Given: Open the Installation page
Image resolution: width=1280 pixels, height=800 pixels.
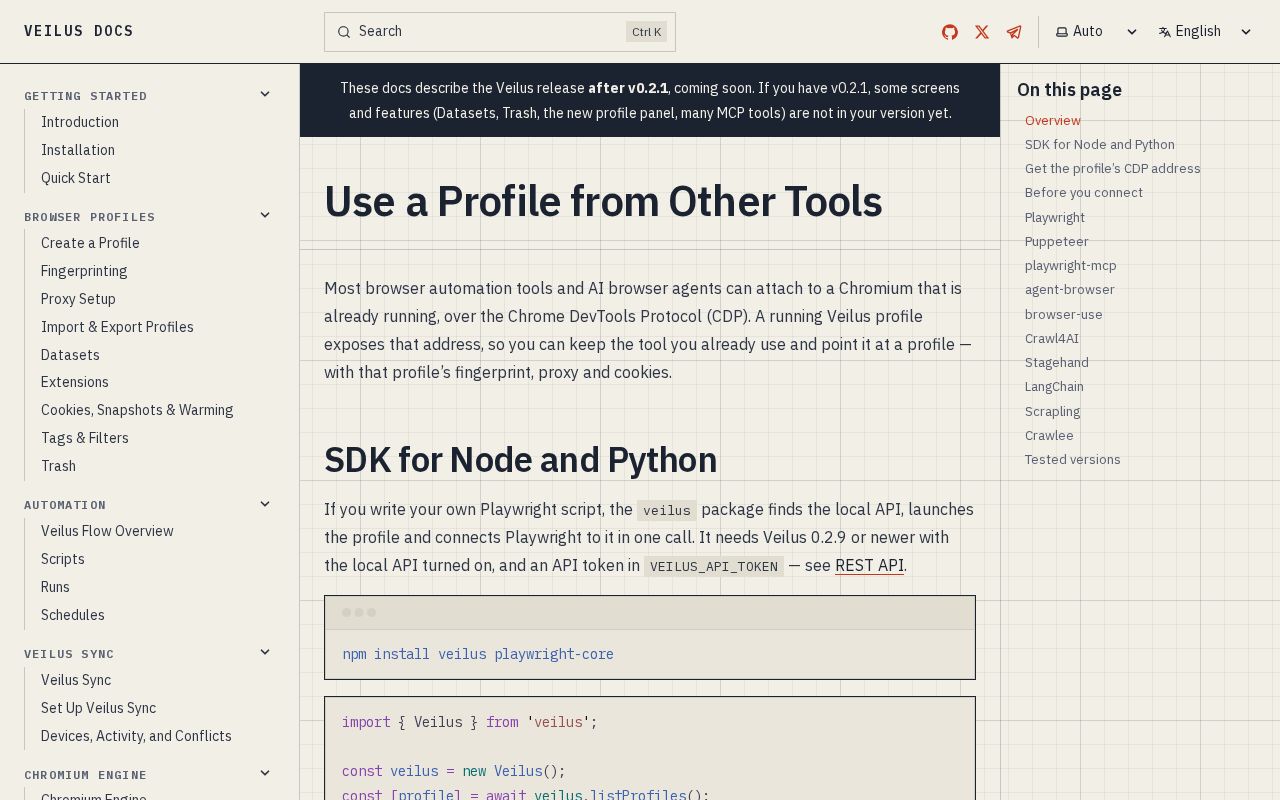Looking at the screenshot, I should (x=78, y=150).
